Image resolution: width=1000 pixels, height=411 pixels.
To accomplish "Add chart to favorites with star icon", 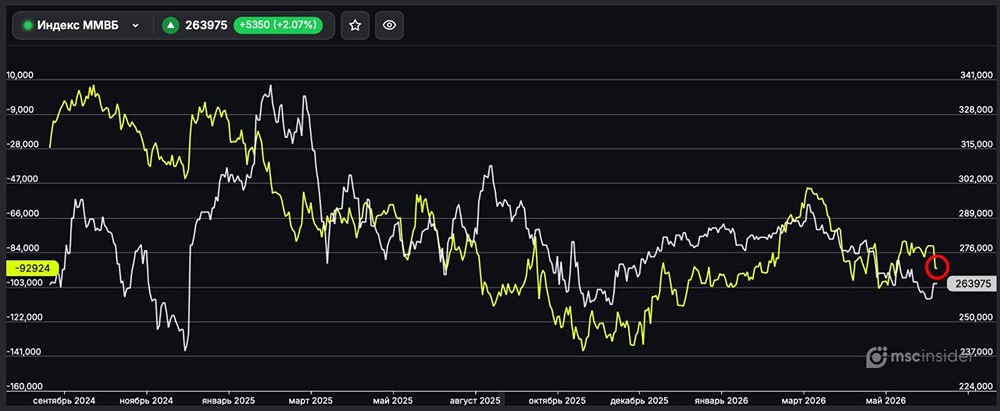I will click(x=355, y=26).
